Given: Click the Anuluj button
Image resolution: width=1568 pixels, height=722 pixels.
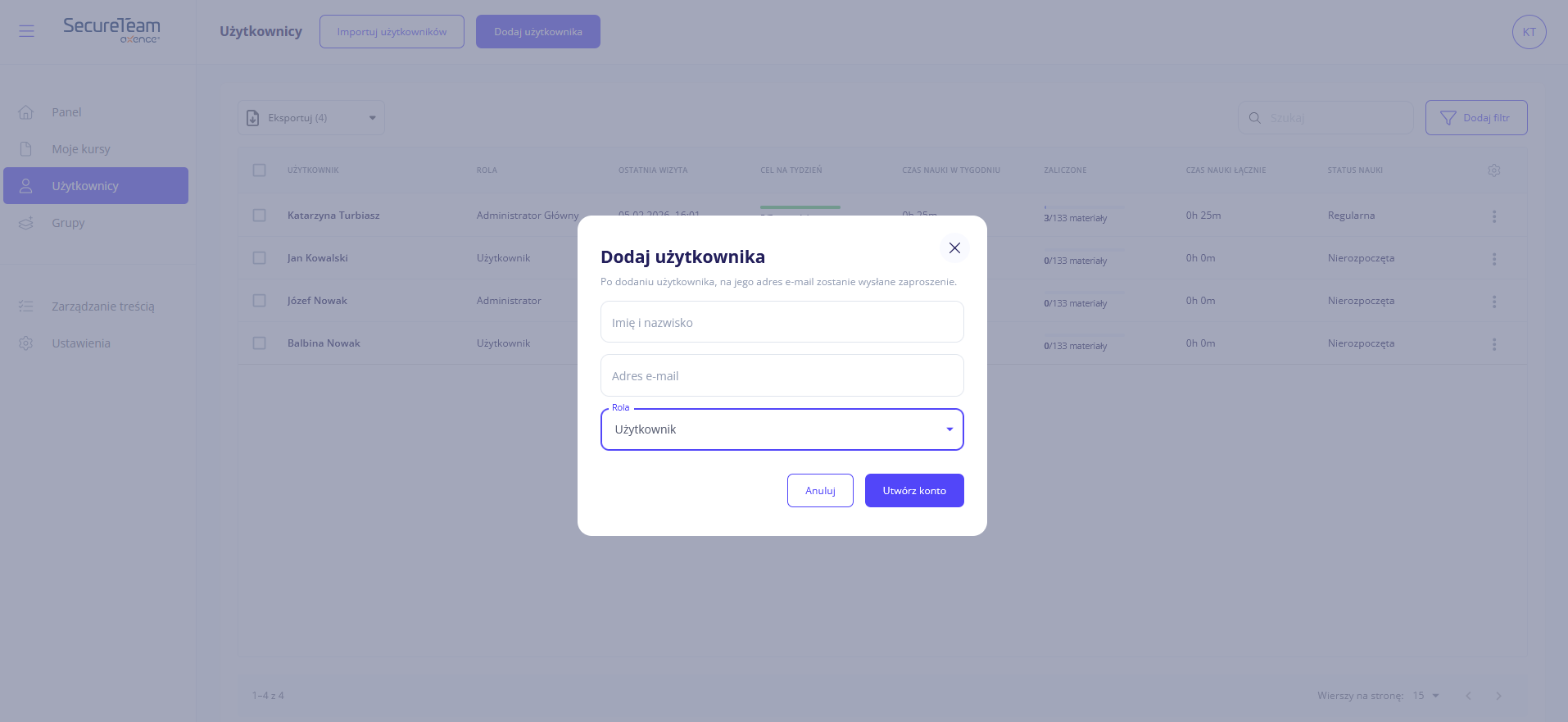Looking at the screenshot, I should [820, 491].
